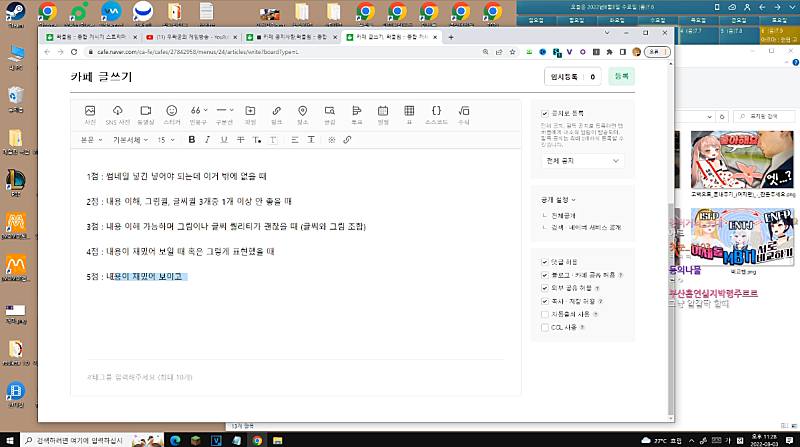This screenshot has width=800, height=447.
Task: Open the 수식 formula editor
Action: coord(463,112)
